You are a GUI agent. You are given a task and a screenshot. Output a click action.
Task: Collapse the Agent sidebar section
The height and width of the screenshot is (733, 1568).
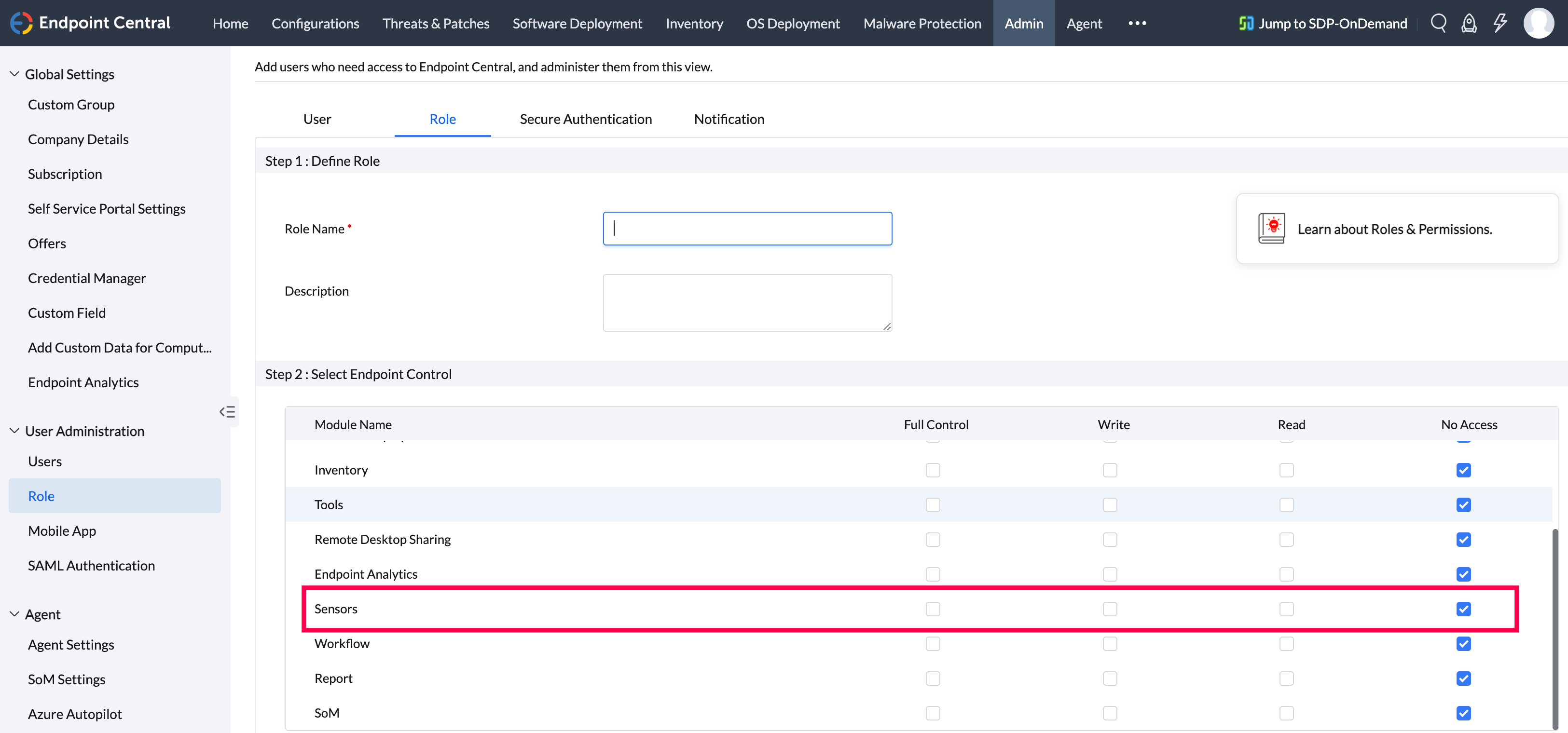(x=14, y=614)
